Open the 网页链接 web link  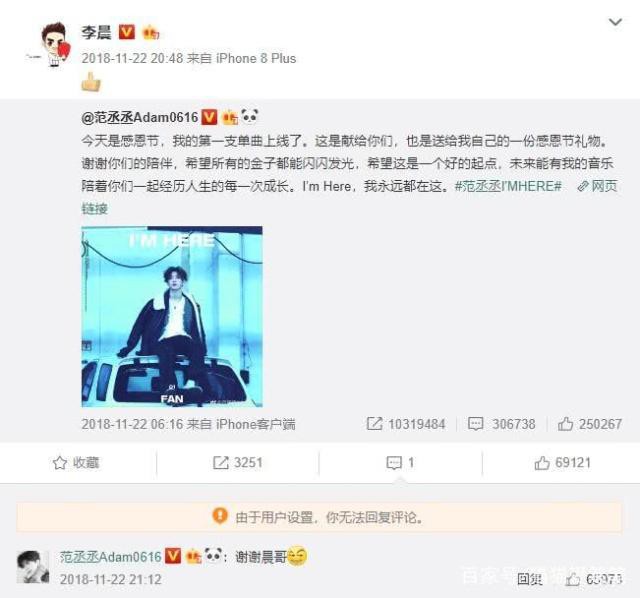click(597, 186)
